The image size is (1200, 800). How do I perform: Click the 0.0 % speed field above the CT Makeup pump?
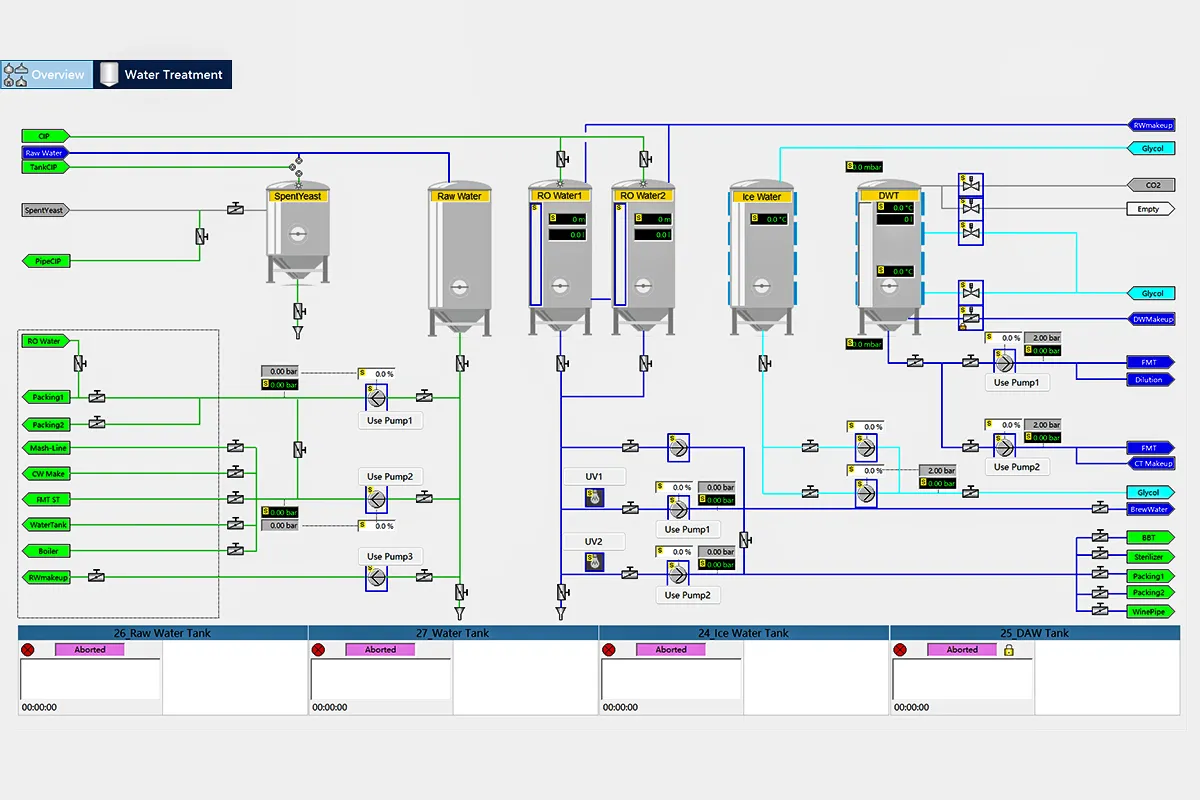coord(1003,425)
